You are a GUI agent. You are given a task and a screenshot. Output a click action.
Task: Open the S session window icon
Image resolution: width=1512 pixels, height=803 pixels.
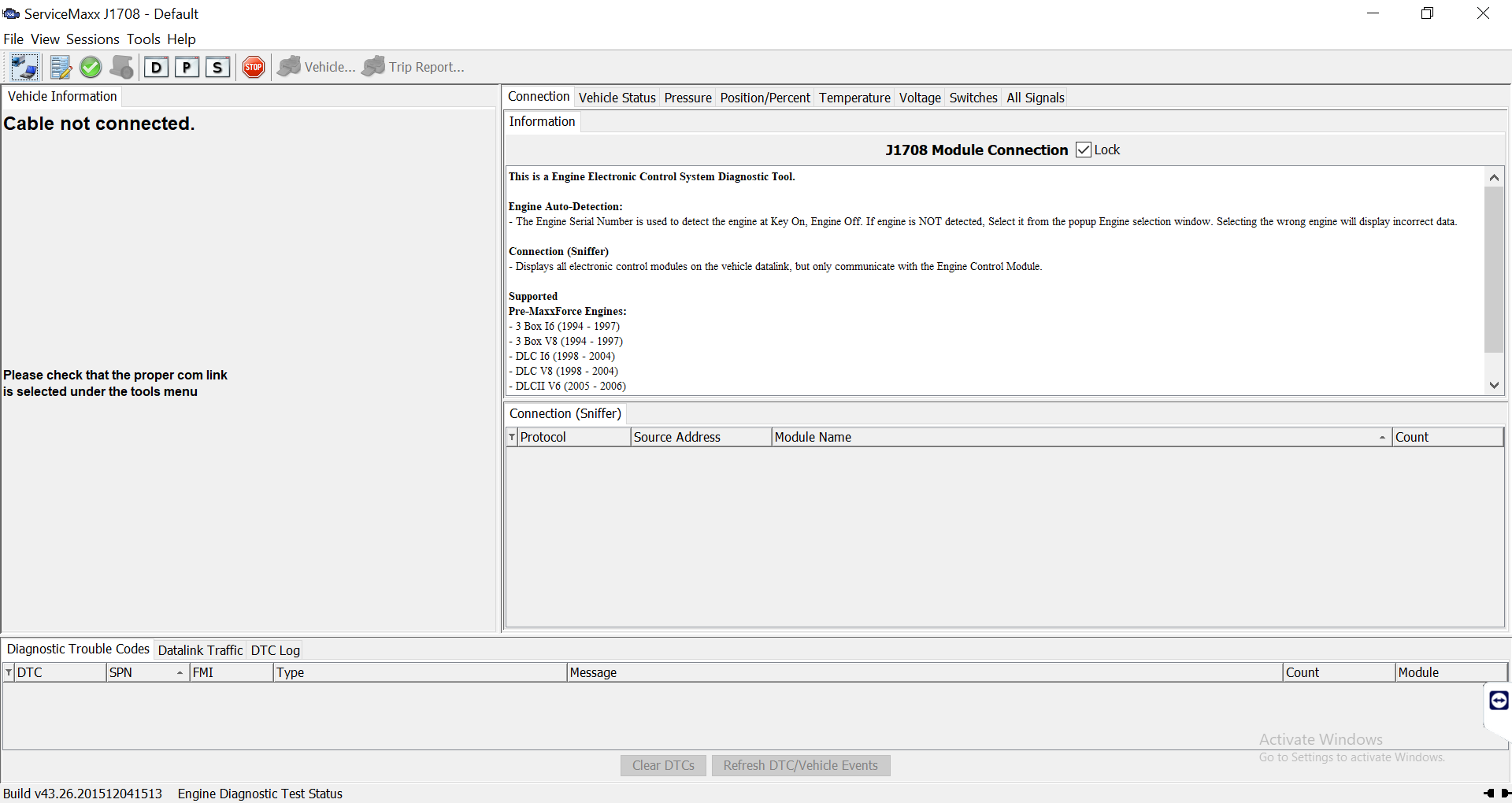pyautogui.click(x=217, y=68)
